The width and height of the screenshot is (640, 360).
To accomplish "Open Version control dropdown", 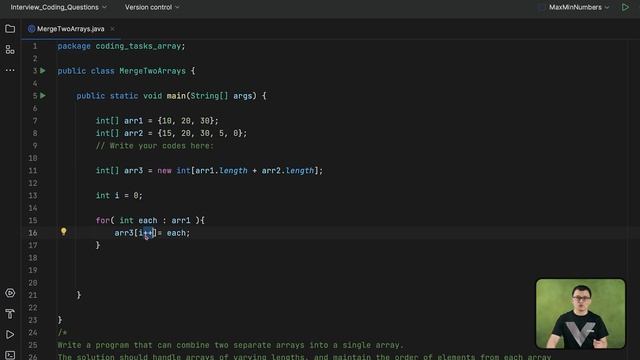I will (x=152, y=7).
